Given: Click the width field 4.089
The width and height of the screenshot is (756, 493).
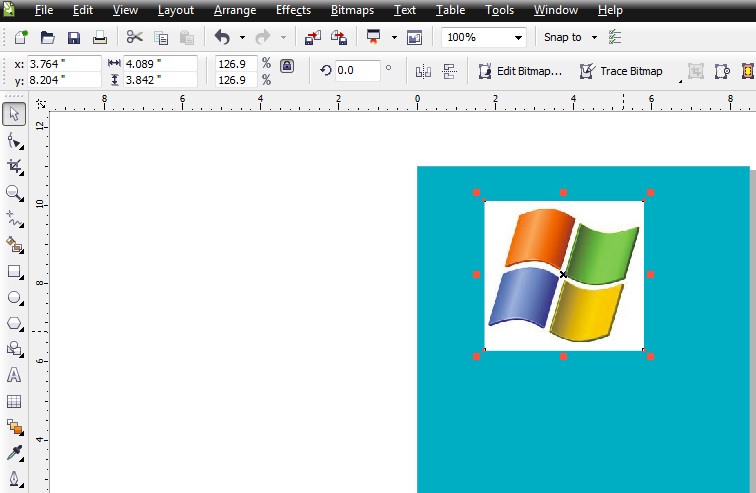Looking at the screenshot, I should pos(161,64).
